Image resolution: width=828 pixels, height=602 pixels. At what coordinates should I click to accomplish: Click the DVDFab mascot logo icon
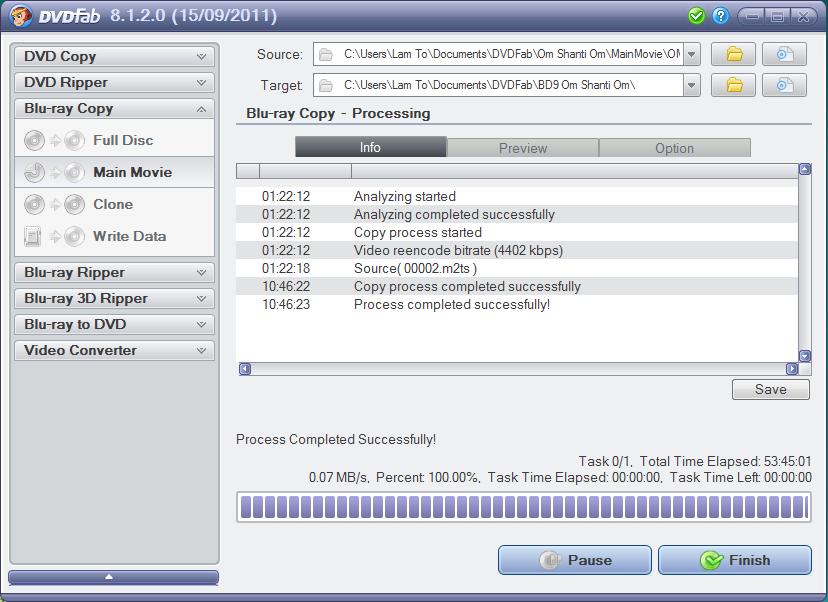21,15
